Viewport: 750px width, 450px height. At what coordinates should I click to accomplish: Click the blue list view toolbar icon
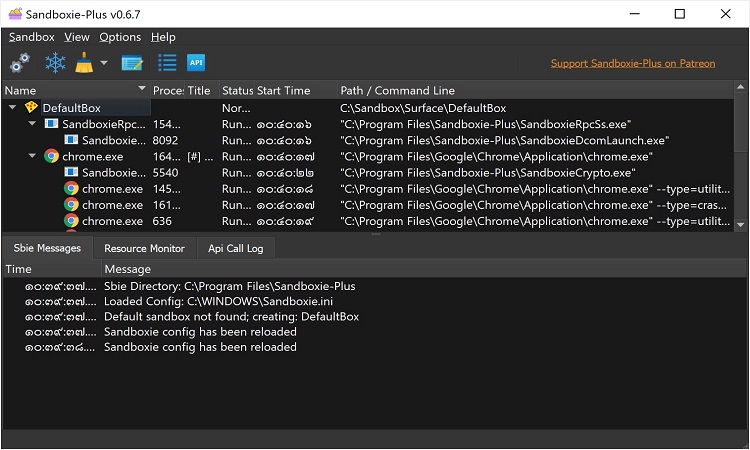tap(166, 63)
